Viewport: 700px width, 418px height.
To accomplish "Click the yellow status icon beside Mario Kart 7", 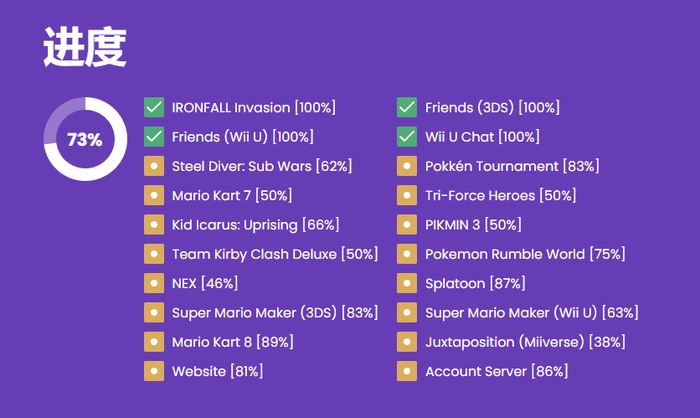I will point(154,195).
